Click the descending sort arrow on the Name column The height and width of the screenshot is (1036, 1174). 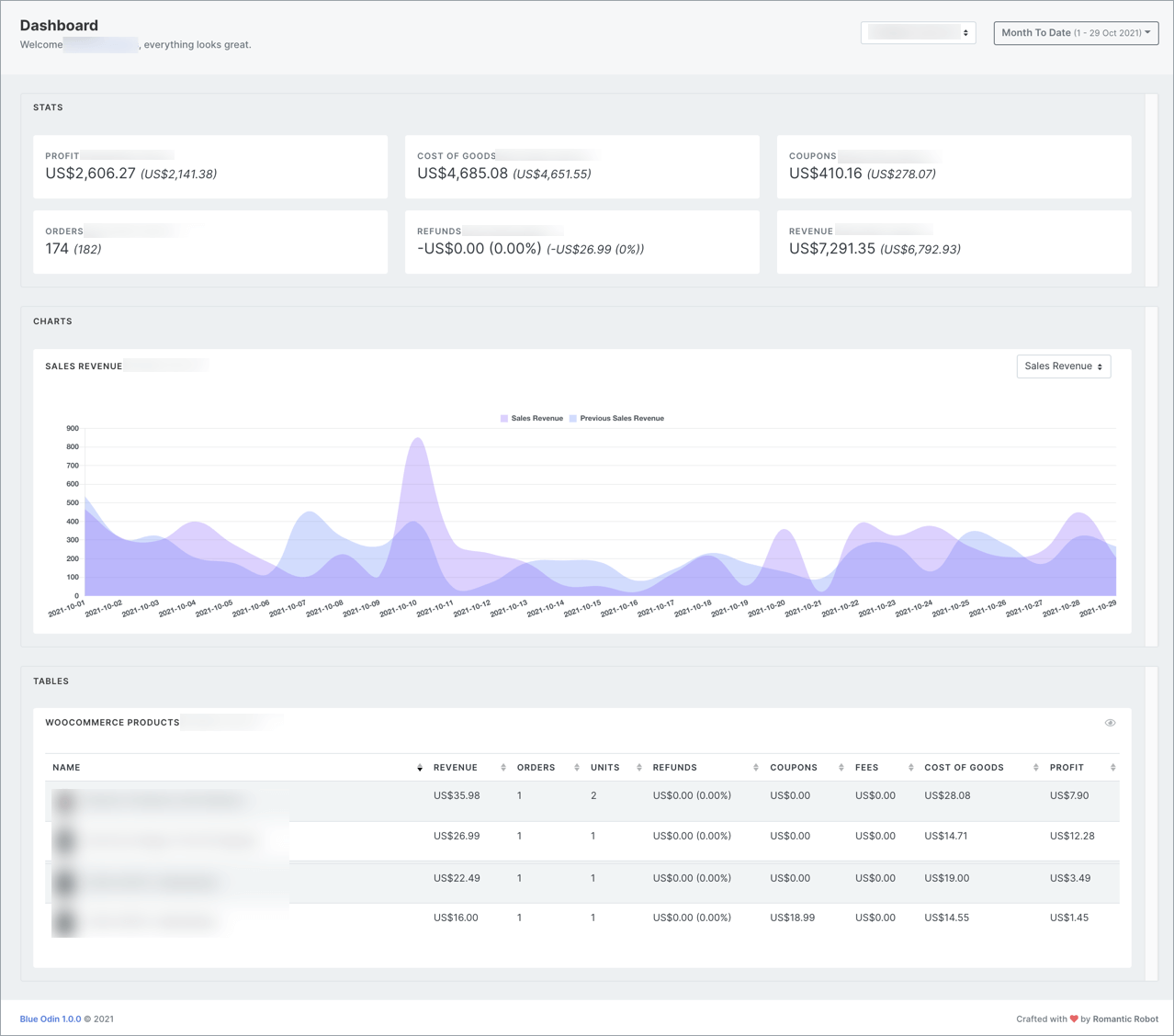click(x=421, y=770)
